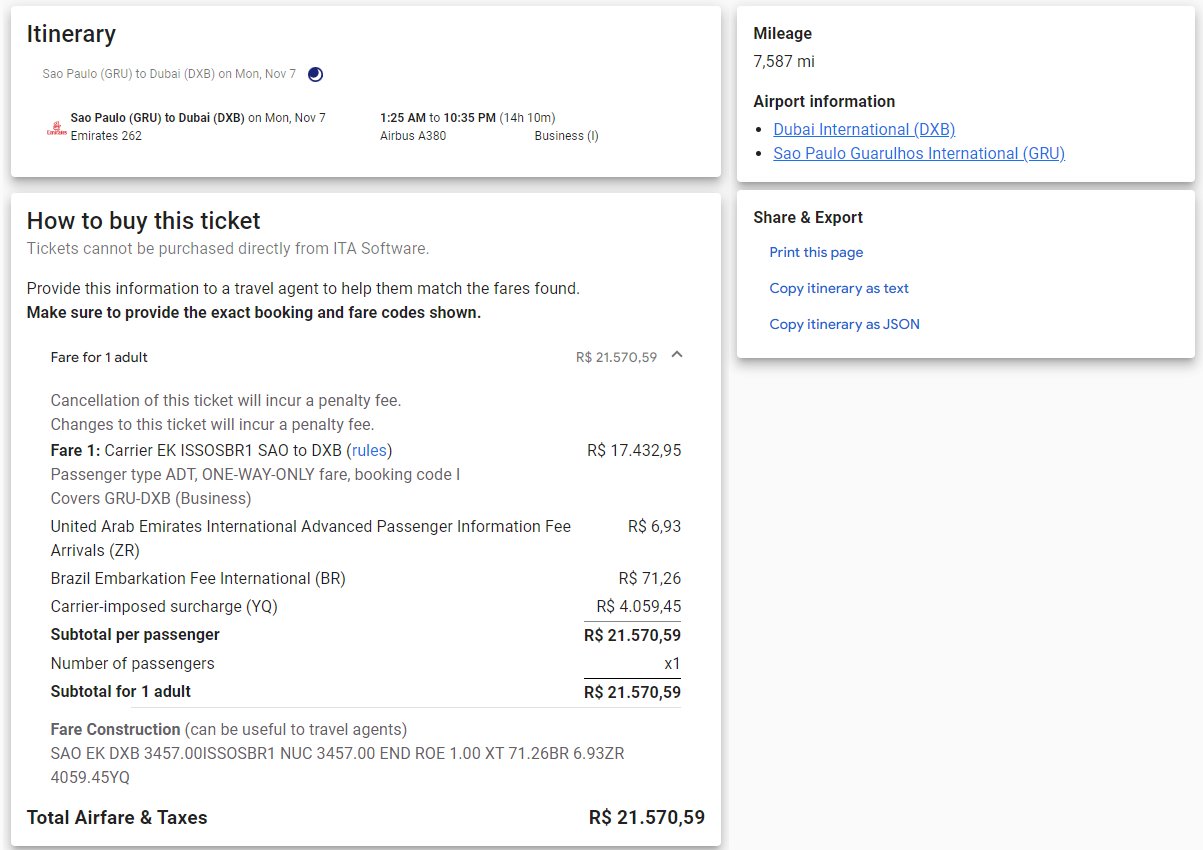Click the Changes penalty fee notice
The height and width of the screenshot is (850, 1203).
(212, 424)
